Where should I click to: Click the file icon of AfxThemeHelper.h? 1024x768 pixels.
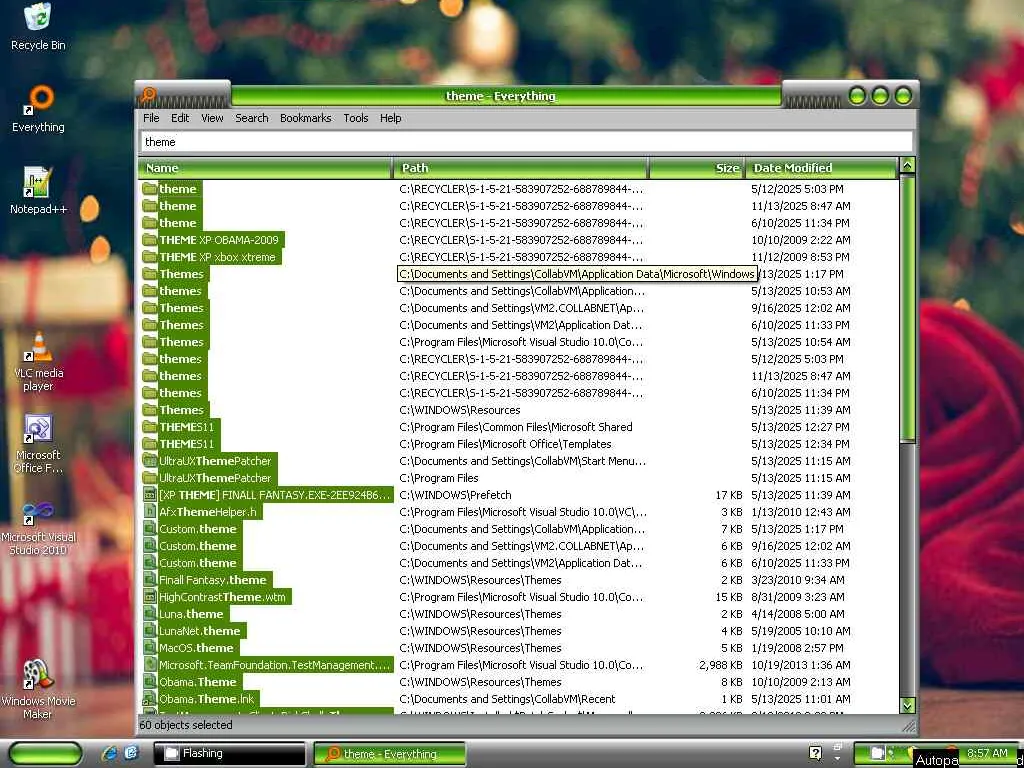pyautogui.click(x=150, y=511)
